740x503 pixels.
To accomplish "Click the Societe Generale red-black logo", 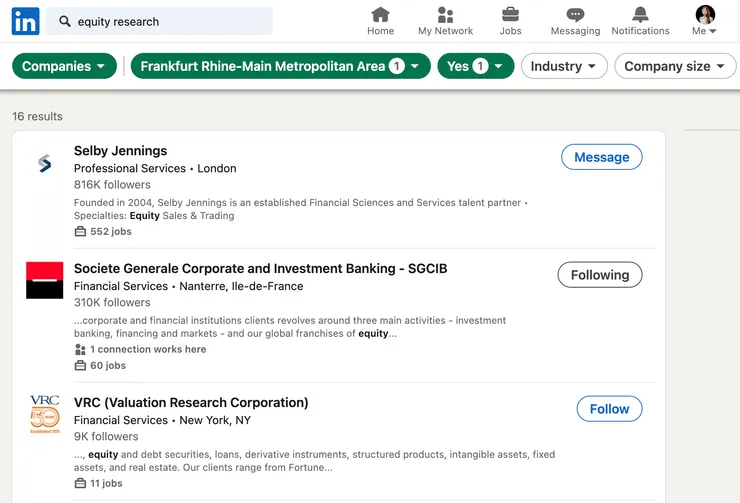I will (44, 280).
